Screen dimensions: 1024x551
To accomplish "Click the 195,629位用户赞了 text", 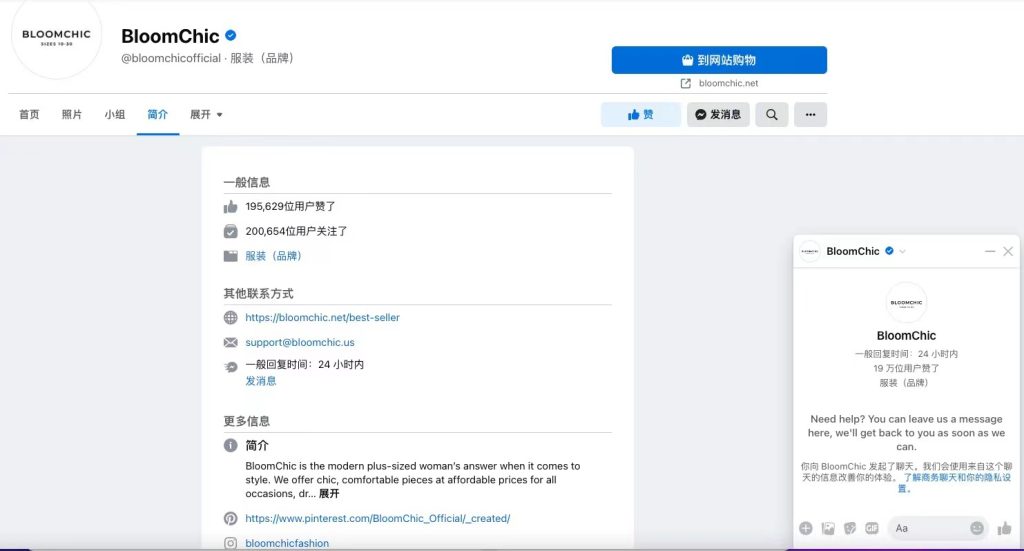I will pos(290,206).
